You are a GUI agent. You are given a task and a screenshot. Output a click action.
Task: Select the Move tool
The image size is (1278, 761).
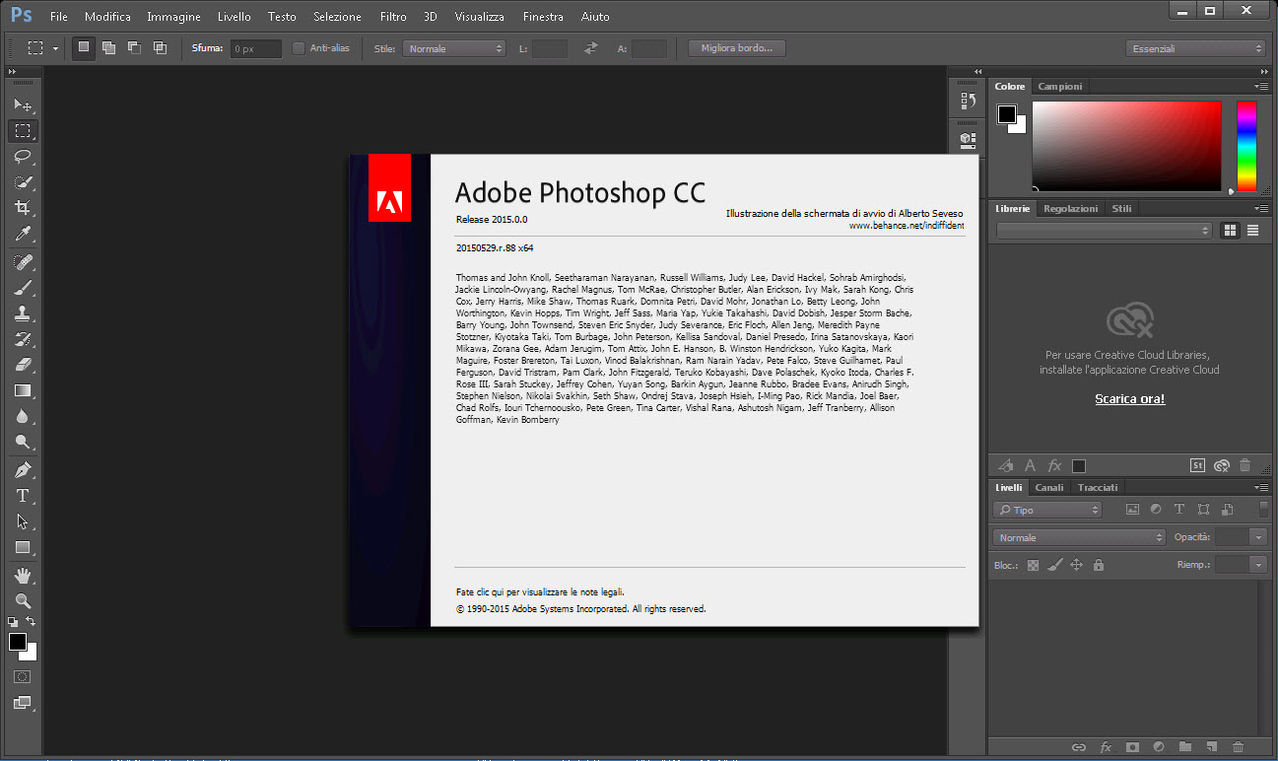(22, 105)
